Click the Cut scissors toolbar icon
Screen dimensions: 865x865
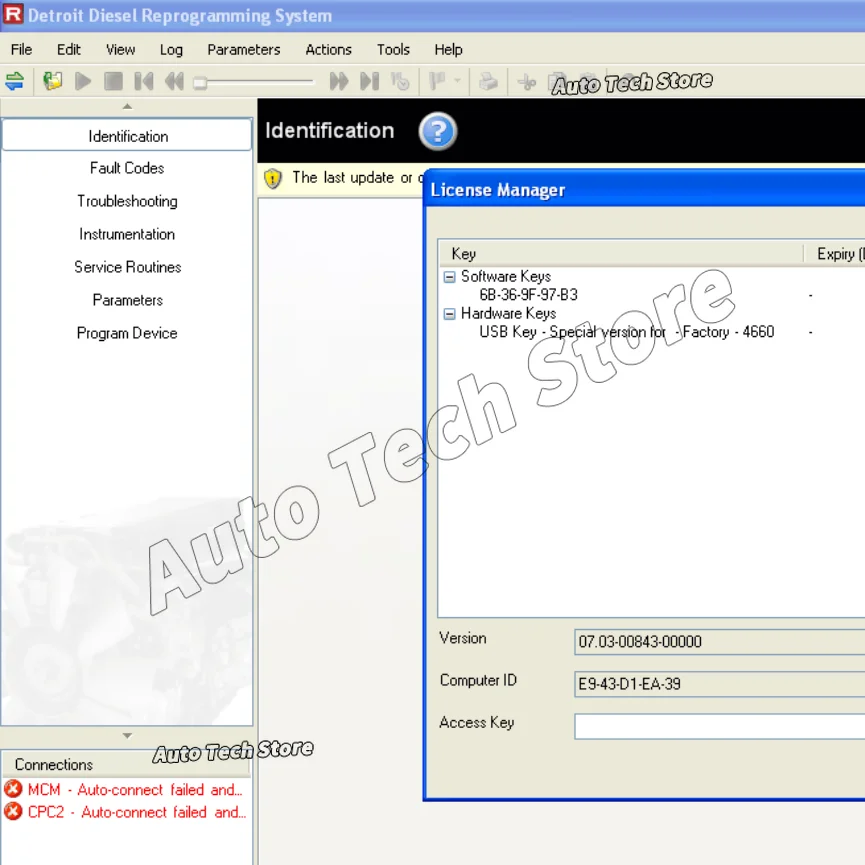point(527,83)
